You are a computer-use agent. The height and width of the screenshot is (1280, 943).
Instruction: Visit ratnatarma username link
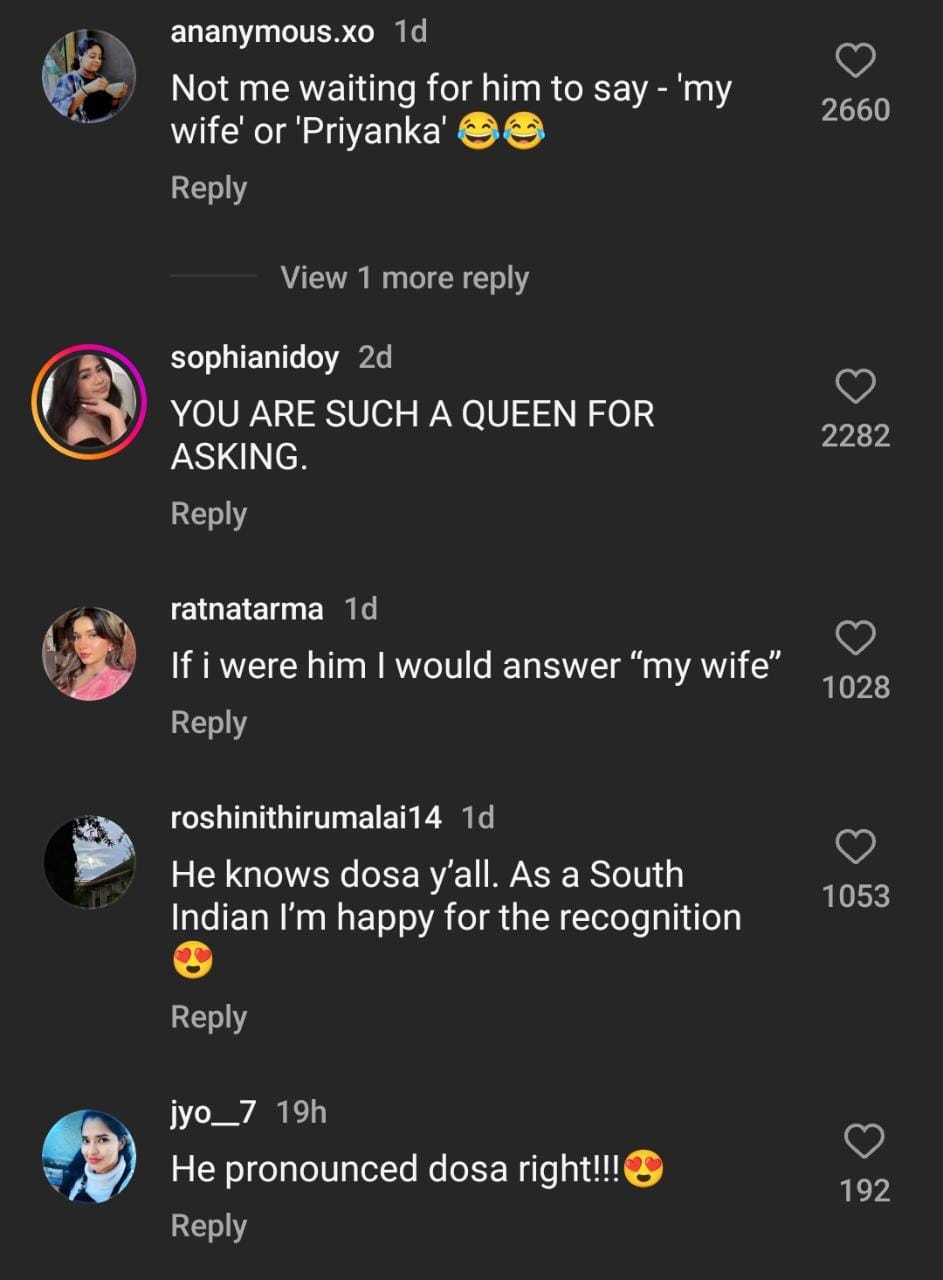(x=247, y=609)
